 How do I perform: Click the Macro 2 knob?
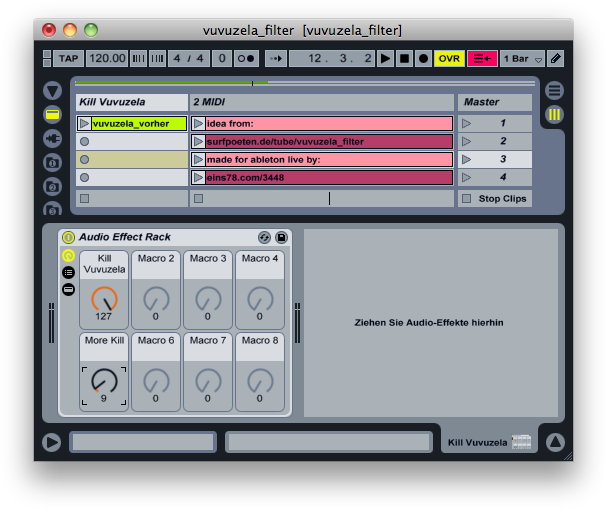click(156, 300)
